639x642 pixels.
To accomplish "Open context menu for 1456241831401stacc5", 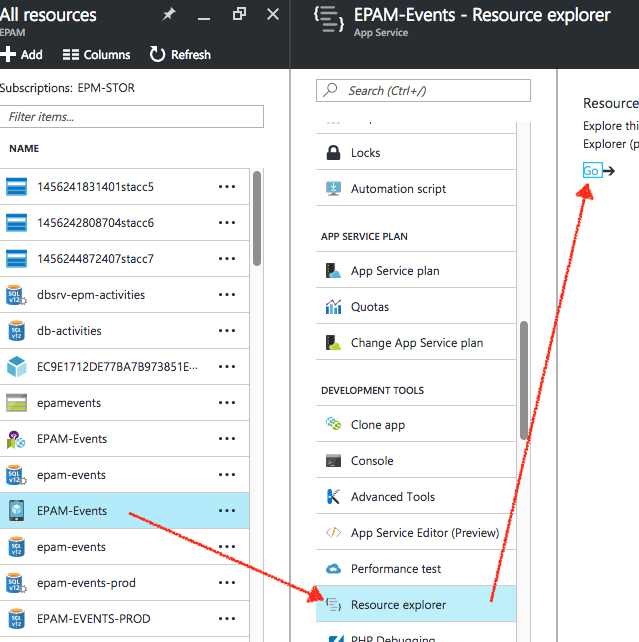I will pyautogui.click(x=227, y=187).
